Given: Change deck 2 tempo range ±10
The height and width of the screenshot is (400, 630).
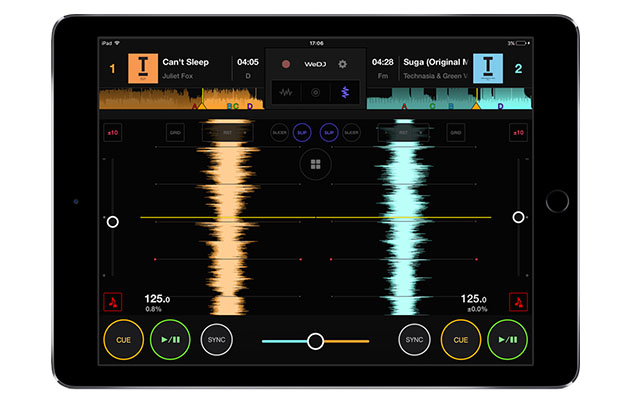Looking at the screenshot, I should coord(518,132).
